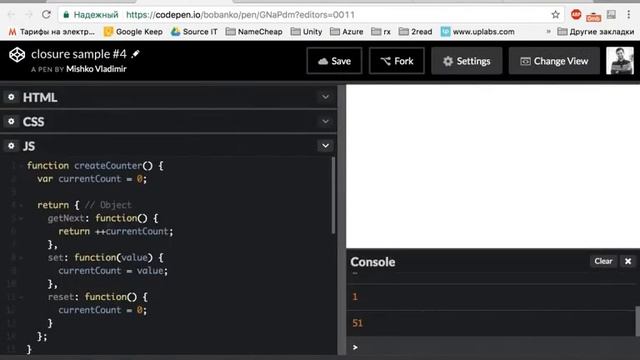This screenshot has width=640, height=360.
Task: Open Azure bookmarks folder
Action: coord(347,31)
